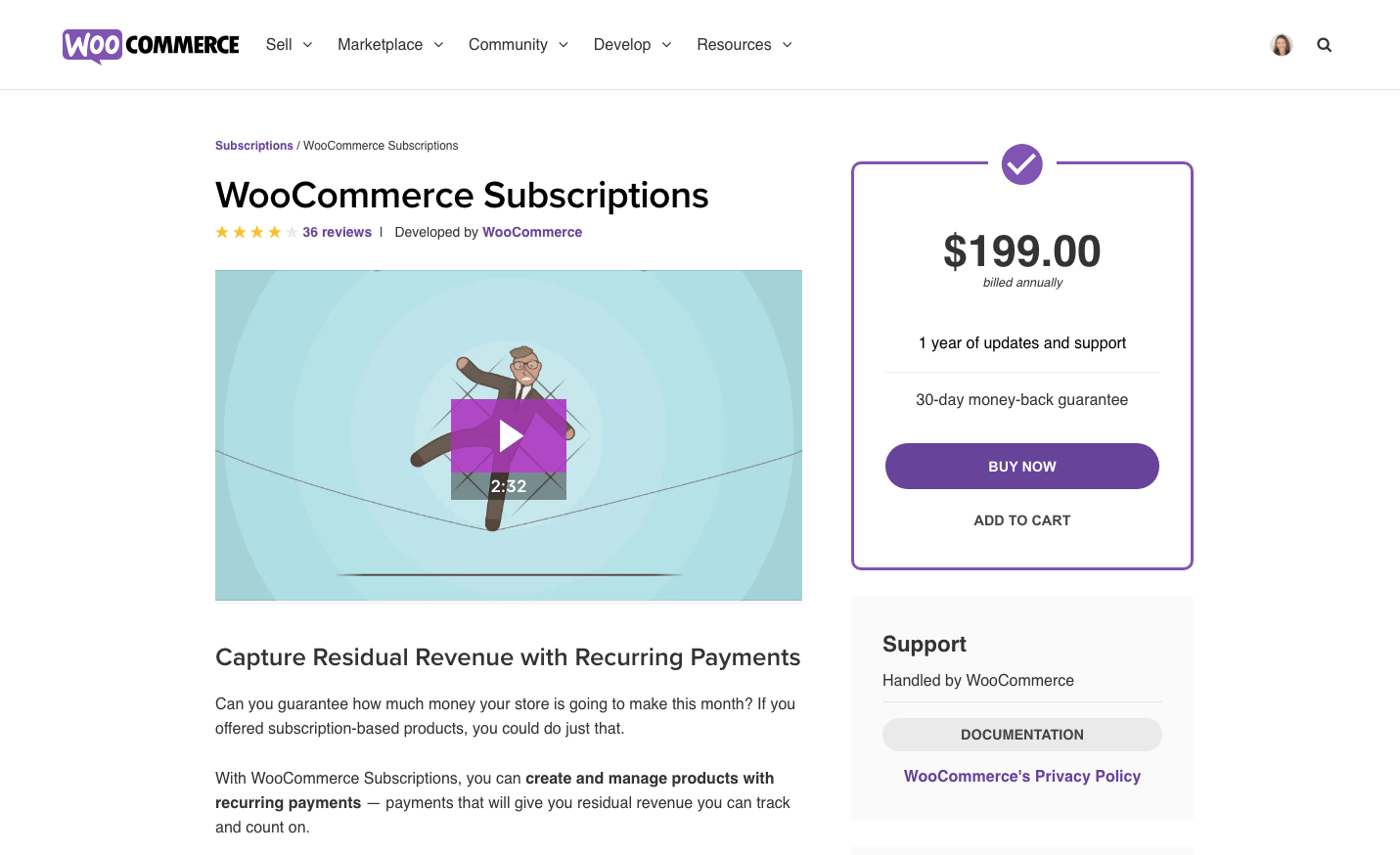Open the Sell menu

tap(279, 45)
